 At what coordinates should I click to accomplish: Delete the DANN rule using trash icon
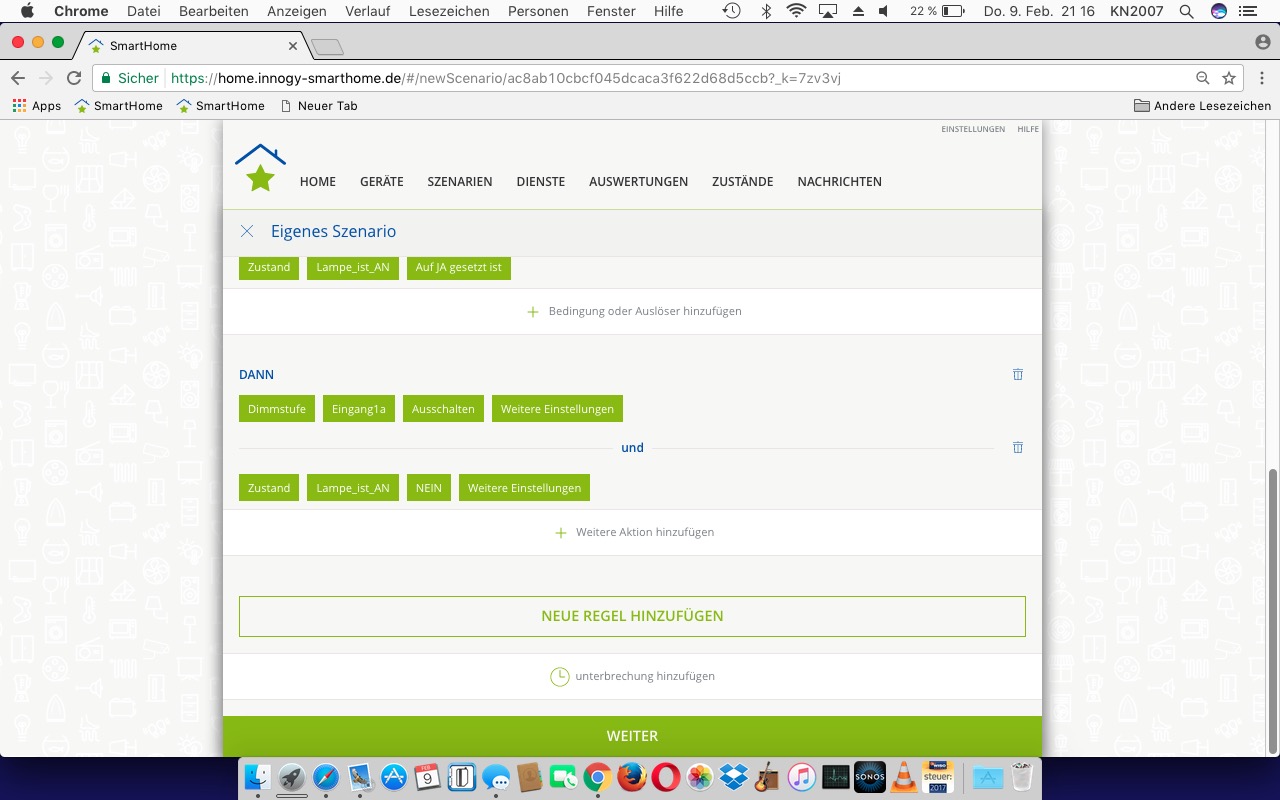tap(1018, 374)
